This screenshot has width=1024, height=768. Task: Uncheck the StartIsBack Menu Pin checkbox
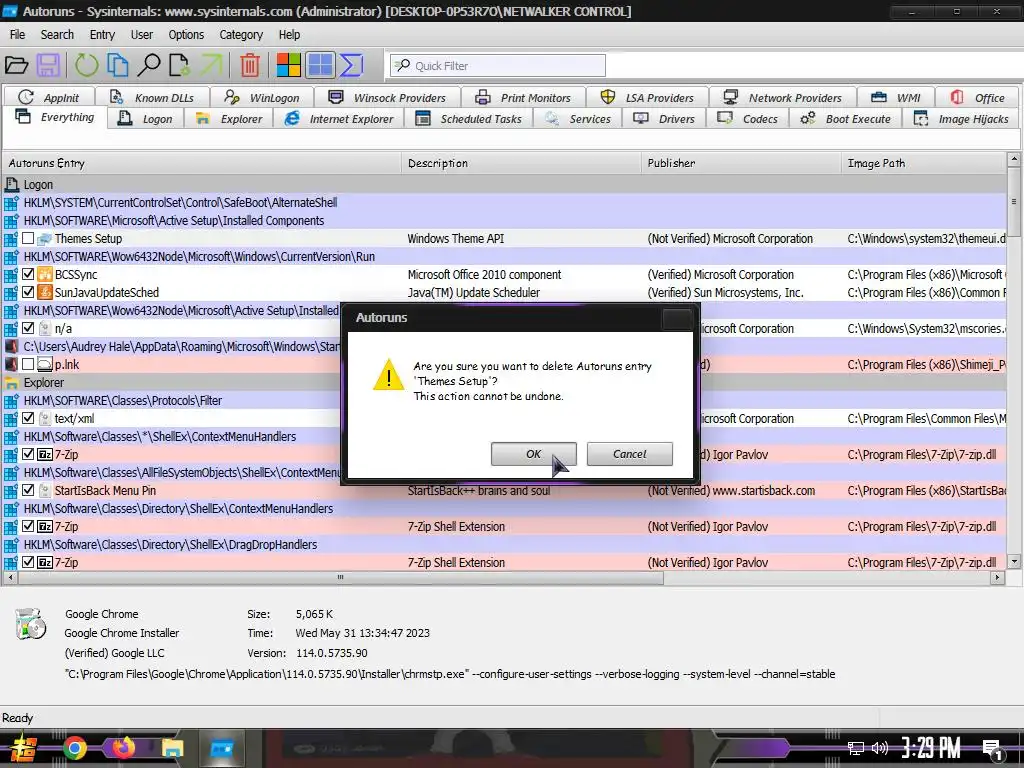pyautogui.click(x=28, y=490)
